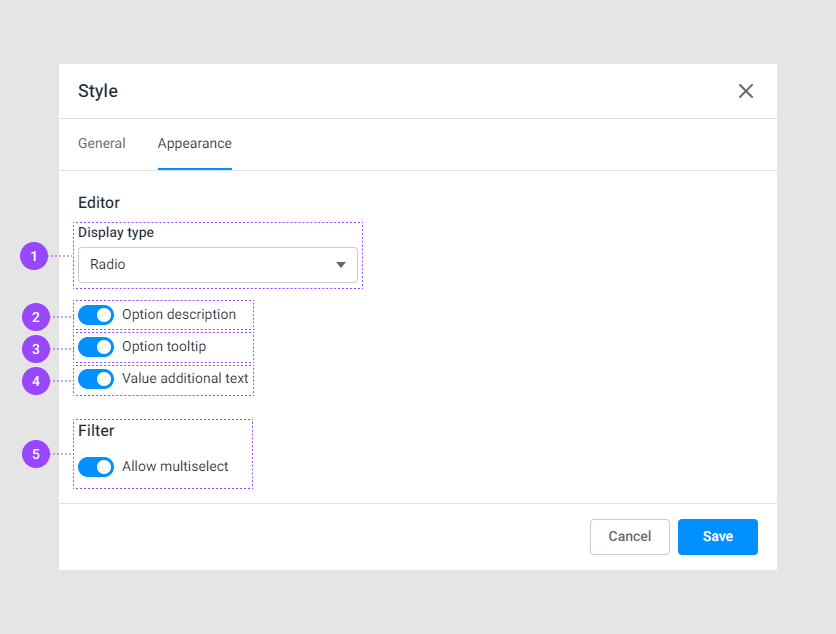Click the numbered marker 5 annotation
Image resolution: width=836 pixels, height=634 pixels.
tap(36, 454)
